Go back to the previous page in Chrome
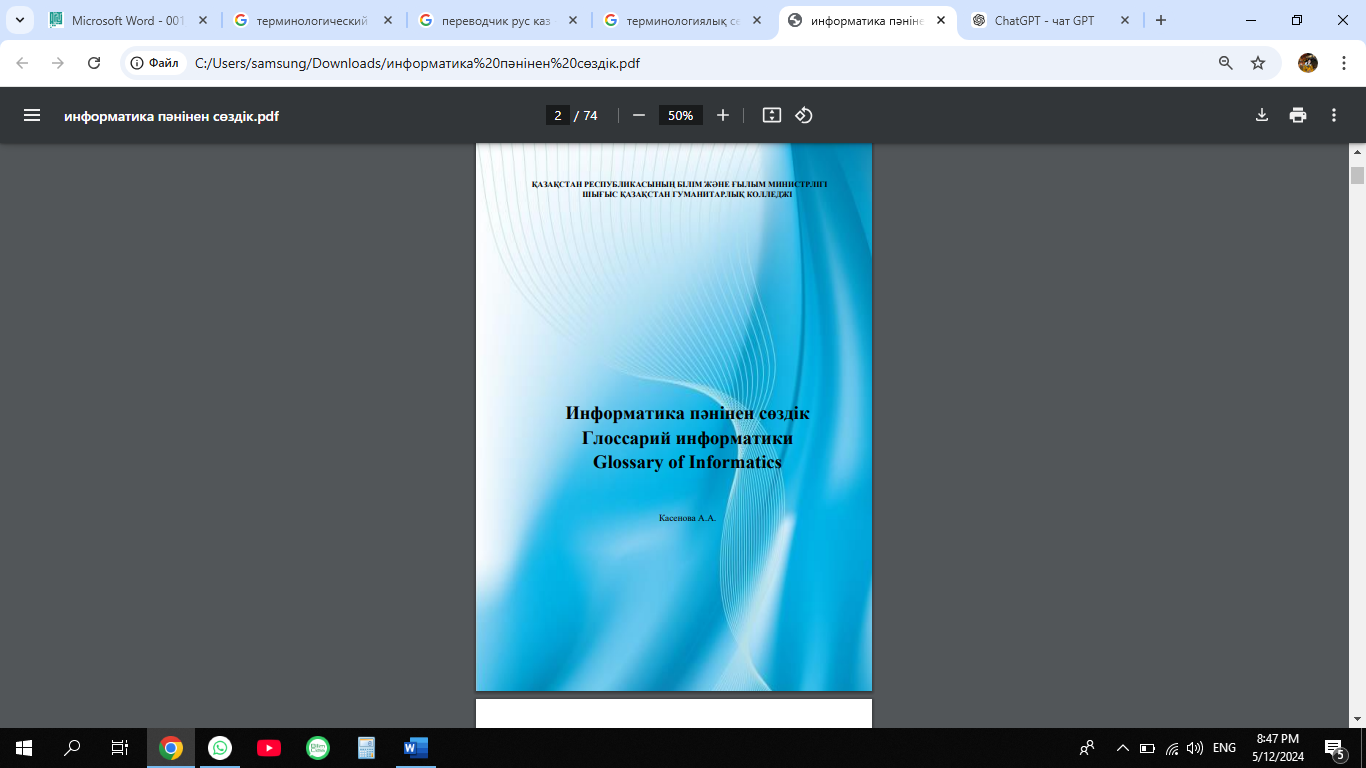Image resolution: width=1366 pixels, height=768 pixels. point(22,63)
